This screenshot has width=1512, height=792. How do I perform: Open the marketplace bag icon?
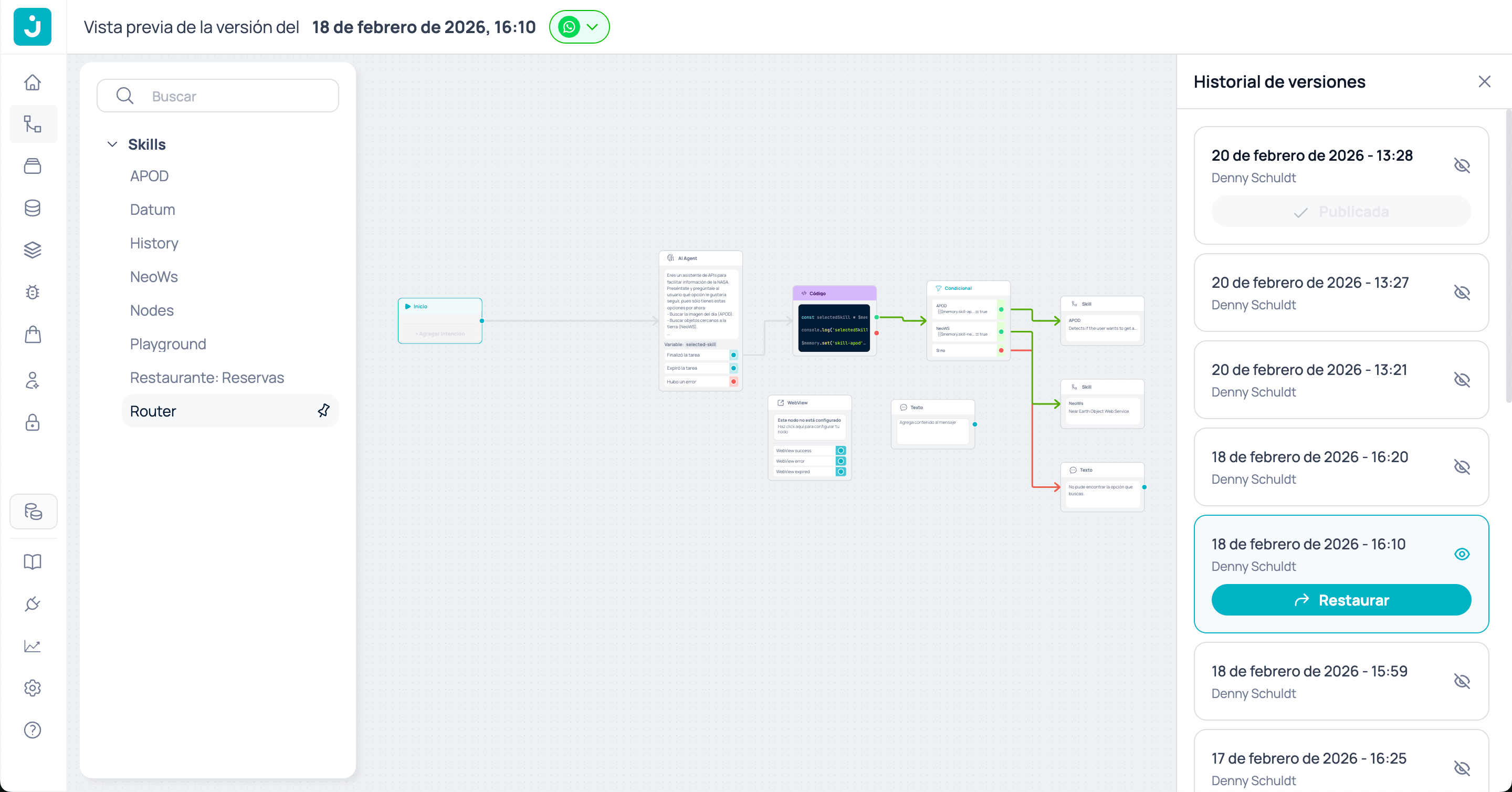click(x=32, y=335)
